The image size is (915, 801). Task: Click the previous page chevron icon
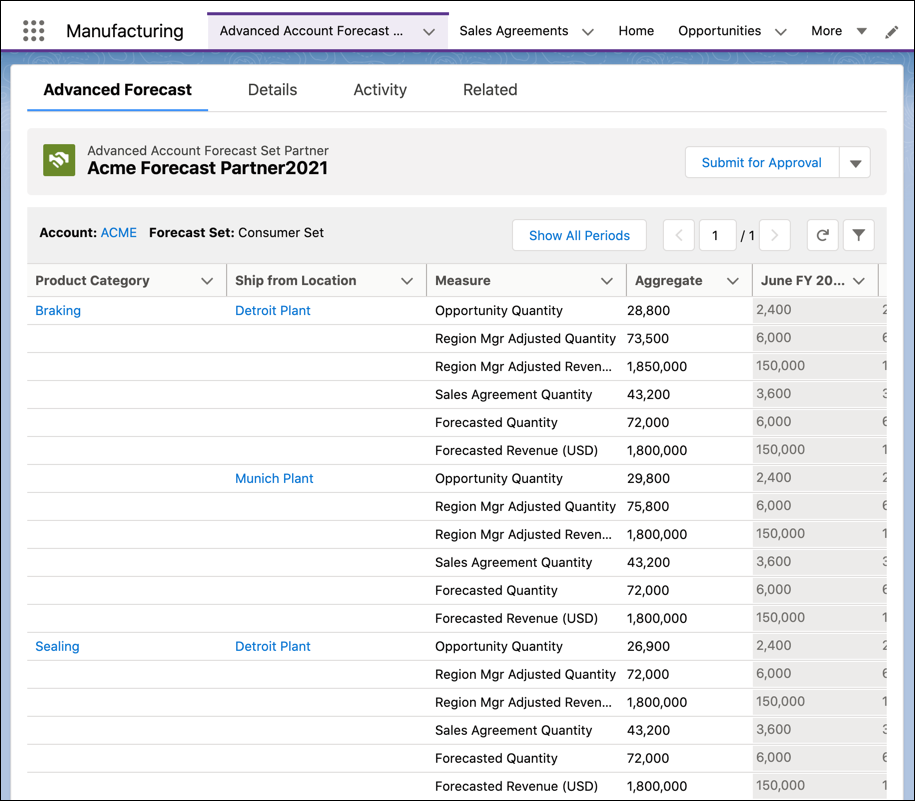[679, 235]
